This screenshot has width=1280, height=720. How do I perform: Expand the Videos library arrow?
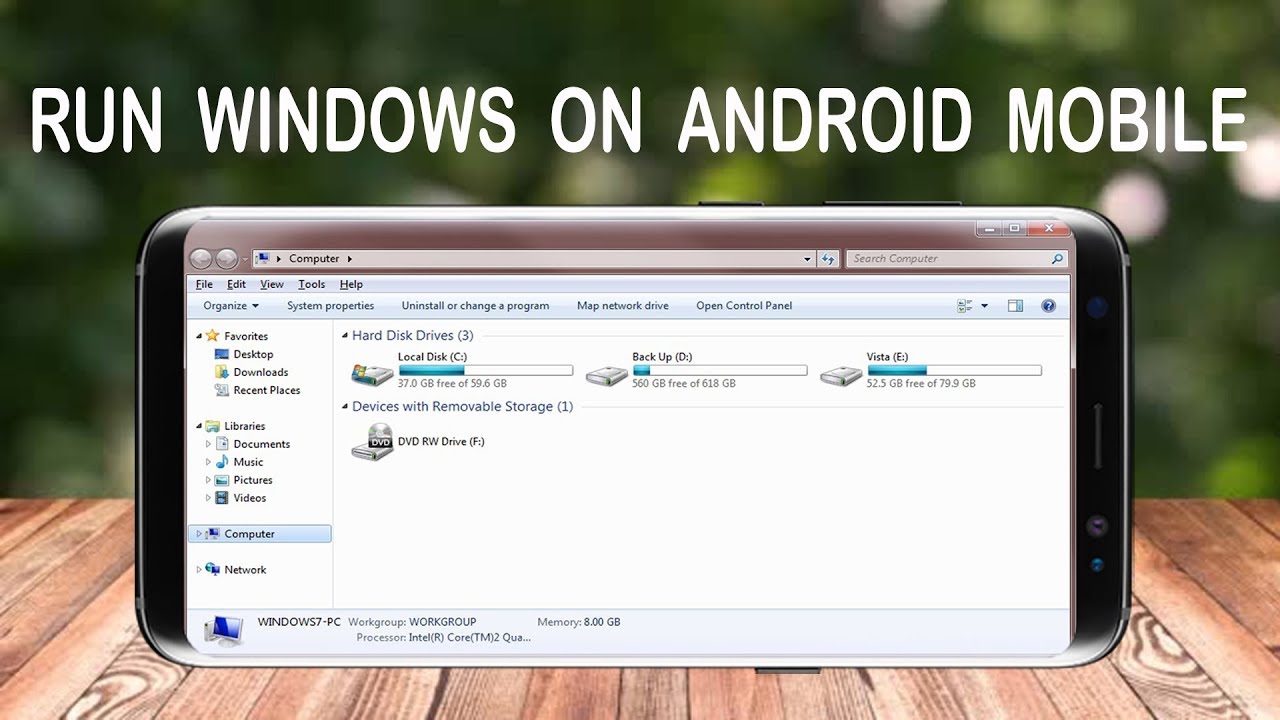point(208,498)
